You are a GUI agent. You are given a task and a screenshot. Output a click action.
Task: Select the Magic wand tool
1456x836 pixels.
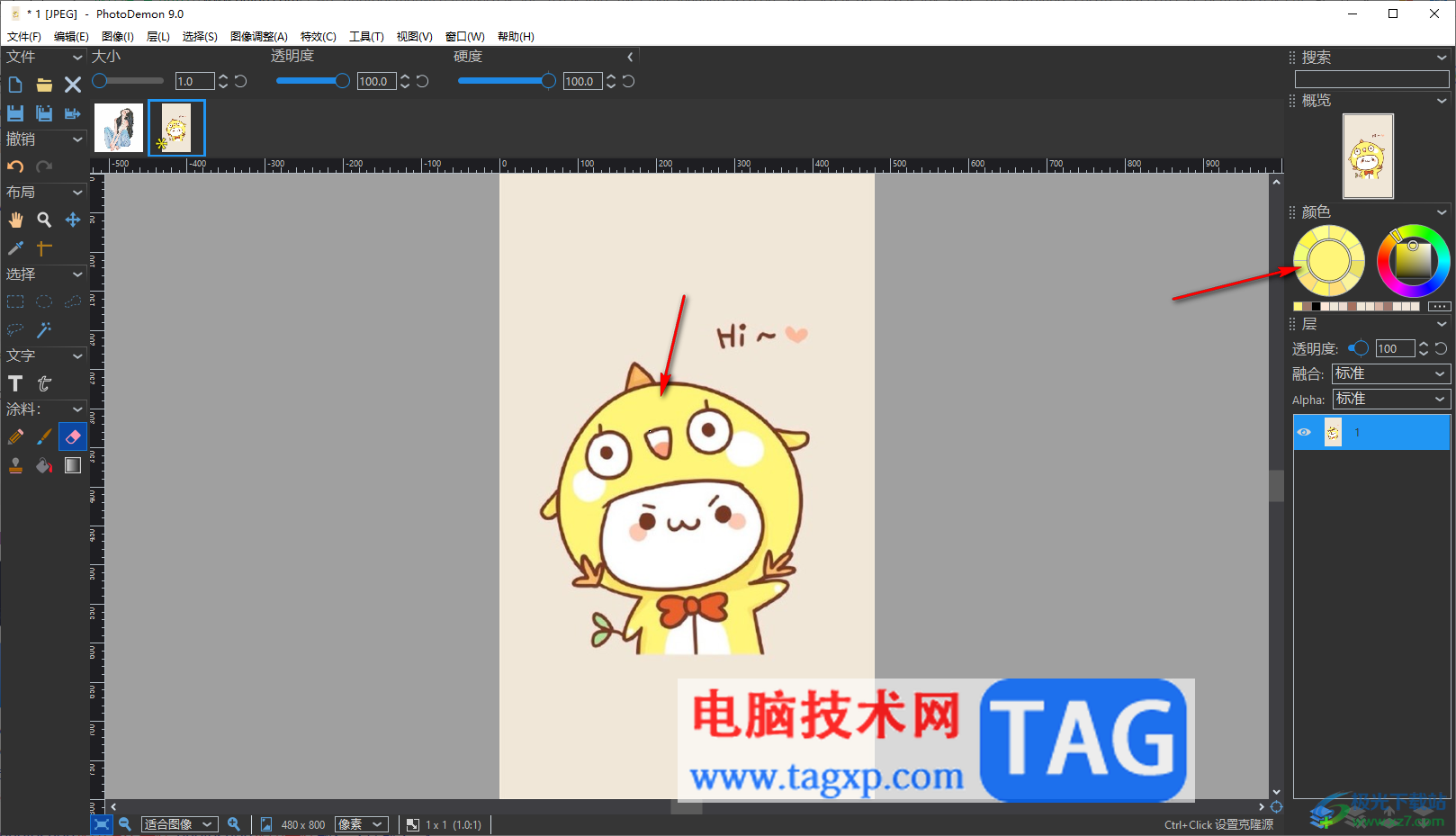(44, 330)
